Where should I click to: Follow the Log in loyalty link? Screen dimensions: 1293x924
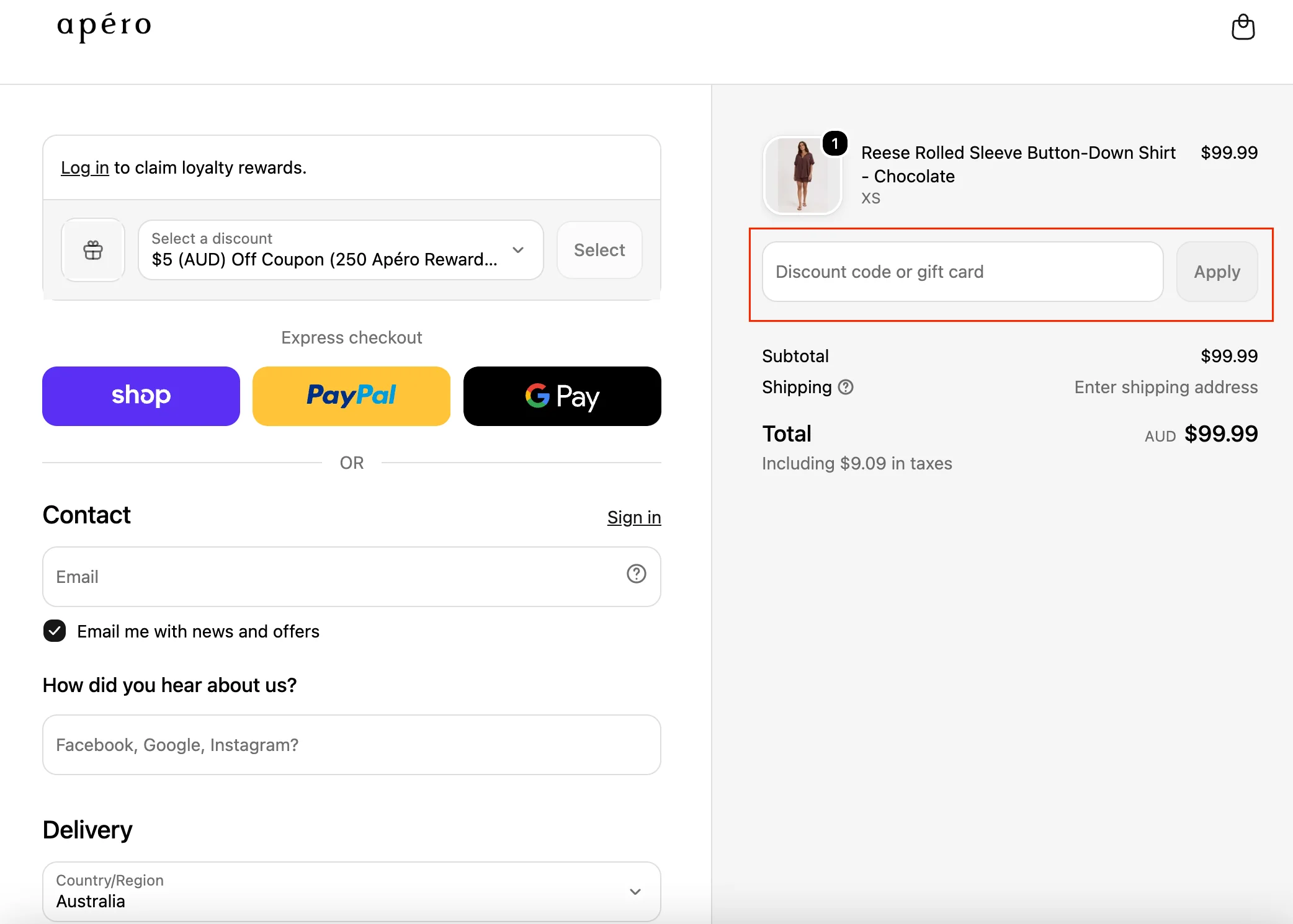tap(85, 167)
